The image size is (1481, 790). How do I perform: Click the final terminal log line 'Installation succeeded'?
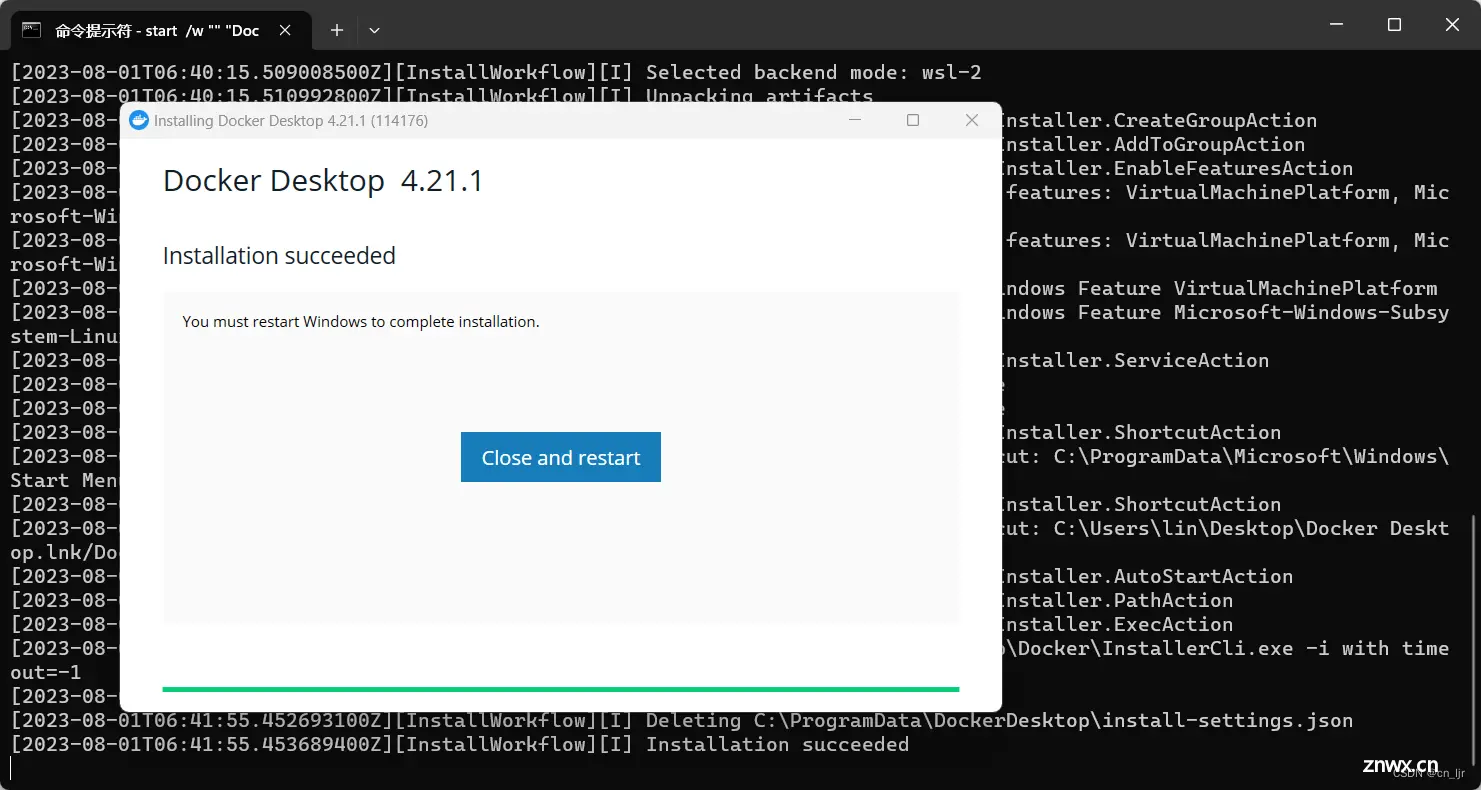[x=777, y=744]
